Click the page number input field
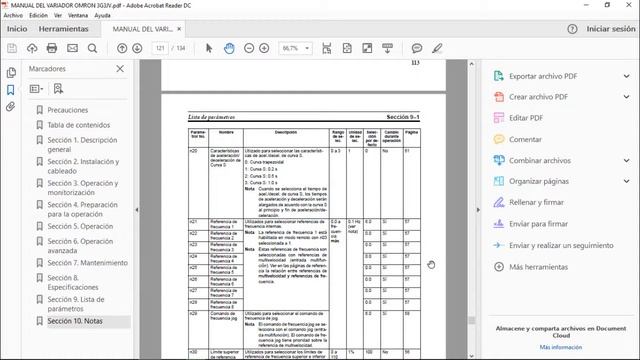 pyautogui.click(x=160, y=48)
